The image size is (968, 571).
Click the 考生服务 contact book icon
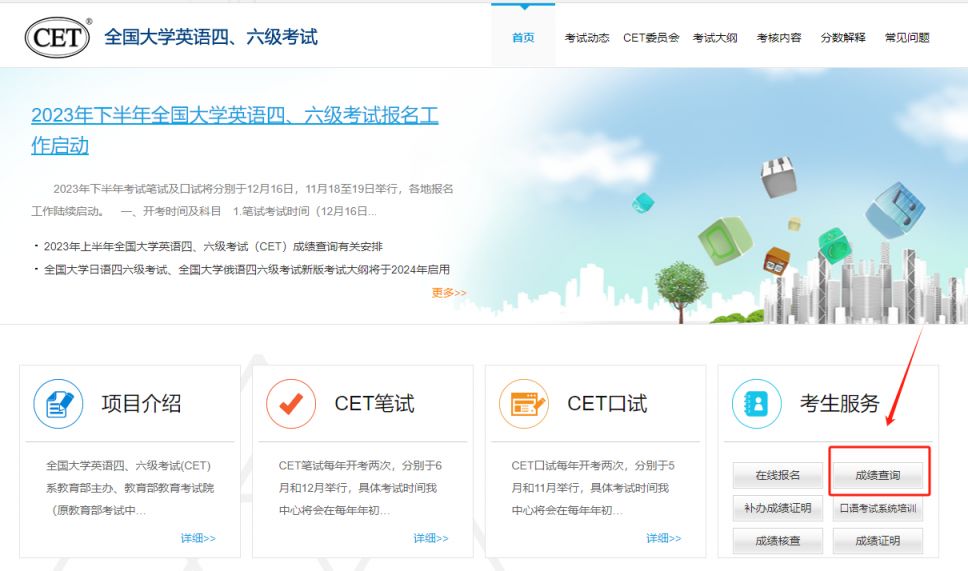tap(756, 404)
